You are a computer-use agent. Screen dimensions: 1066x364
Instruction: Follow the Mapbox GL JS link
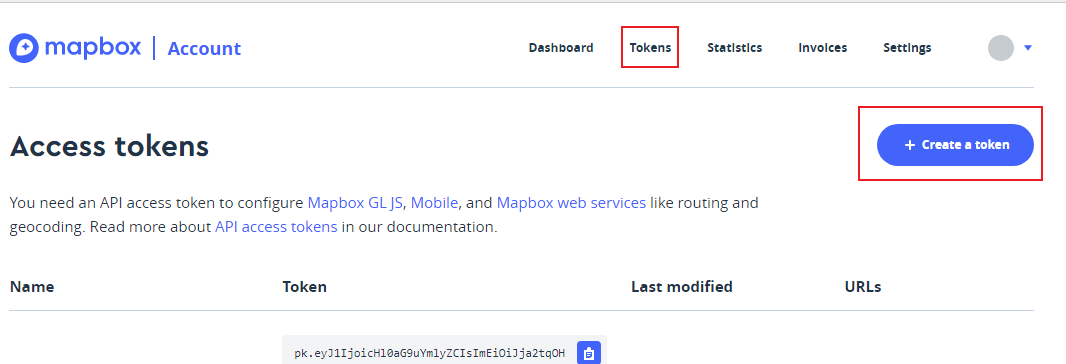pos(356,203)
